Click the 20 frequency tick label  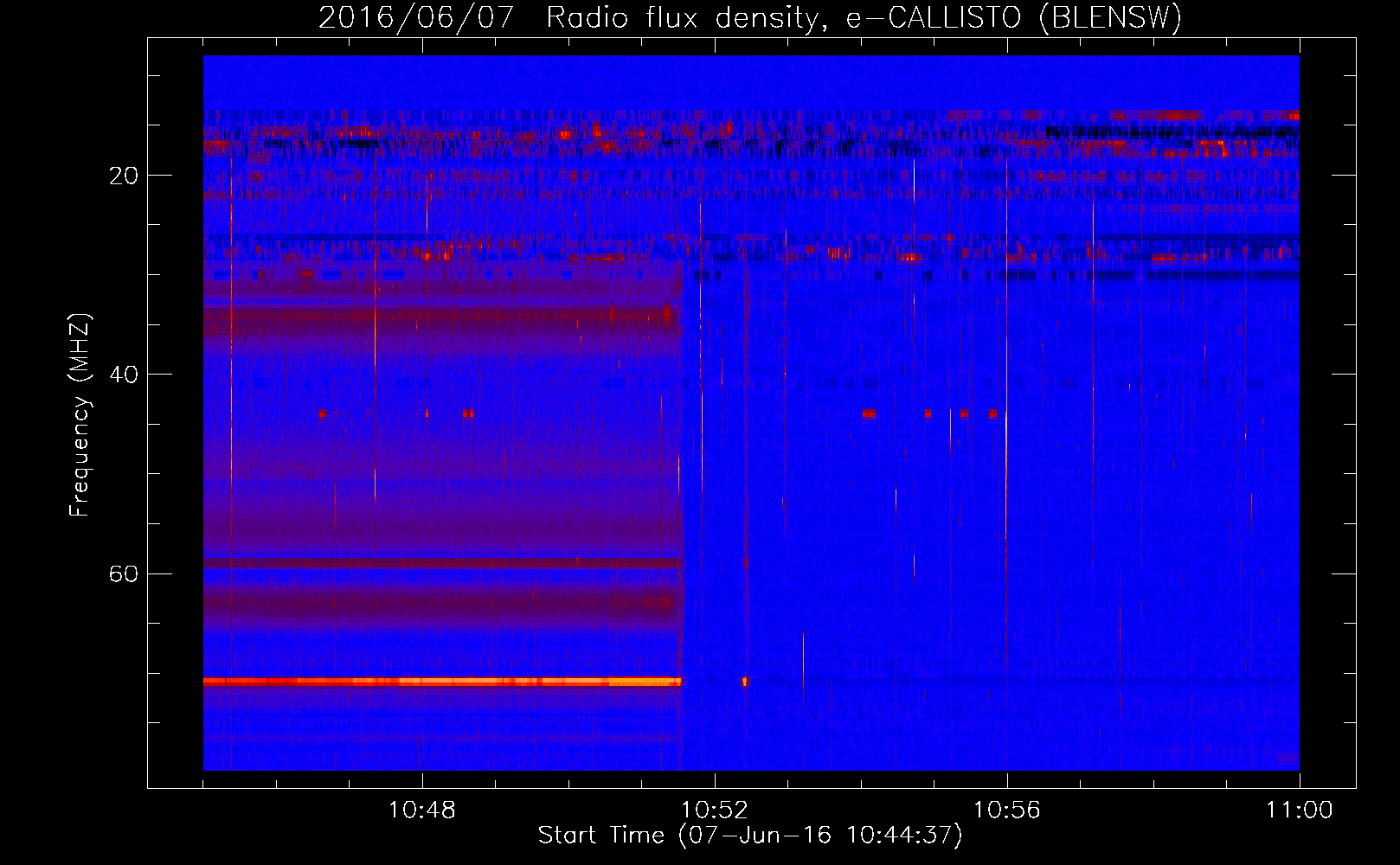click(124, 176)
